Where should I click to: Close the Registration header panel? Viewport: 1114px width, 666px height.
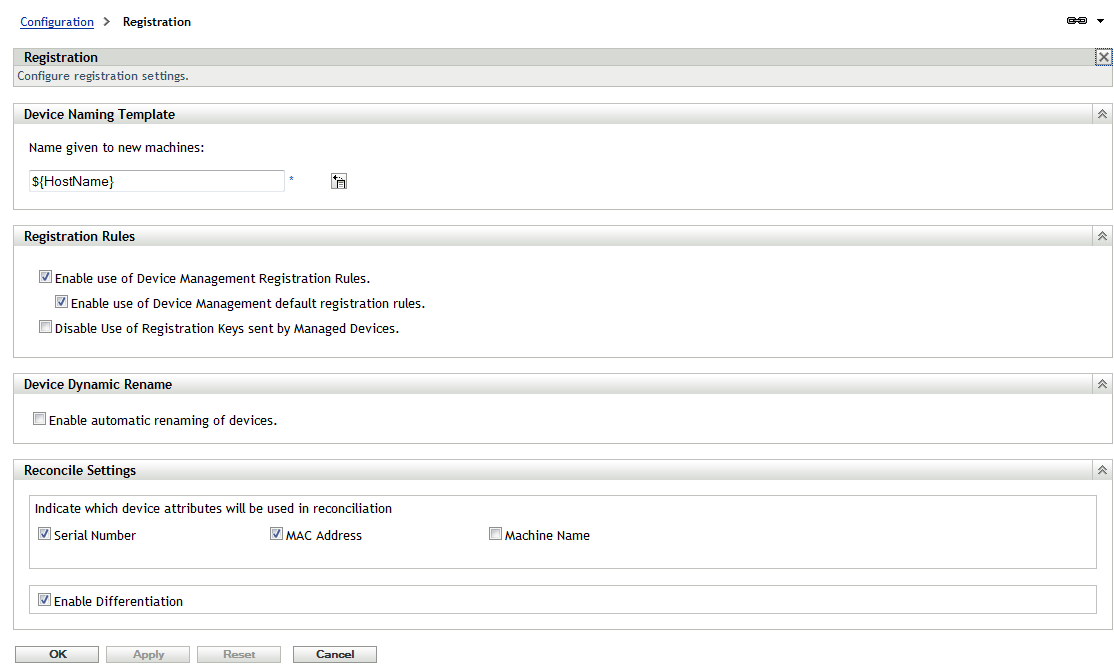[1103, 57]
